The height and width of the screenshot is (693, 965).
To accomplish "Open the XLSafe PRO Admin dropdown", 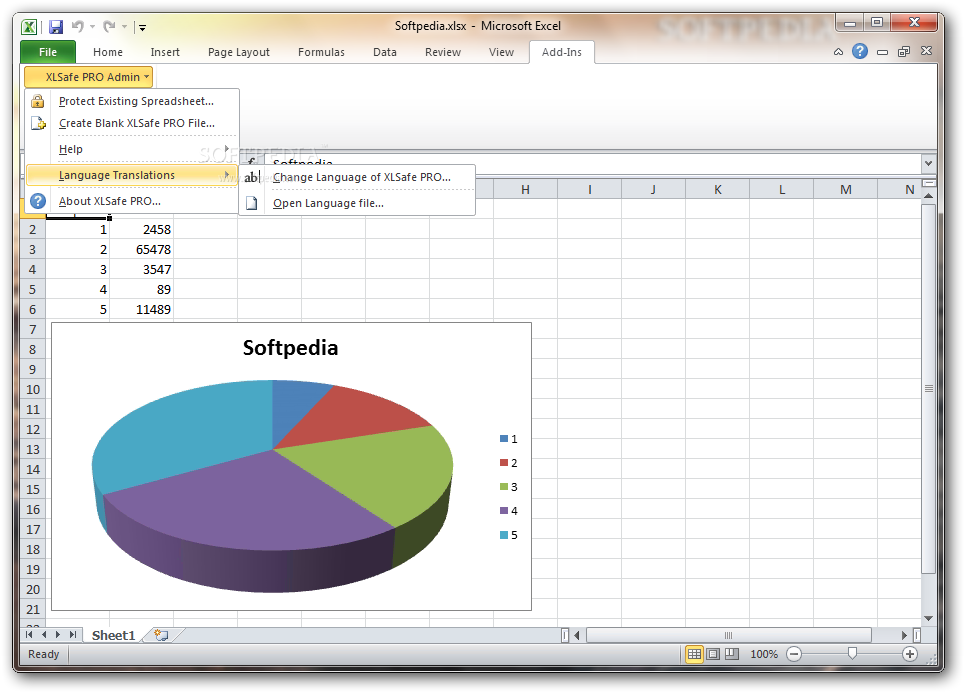I will coord(89,77).
